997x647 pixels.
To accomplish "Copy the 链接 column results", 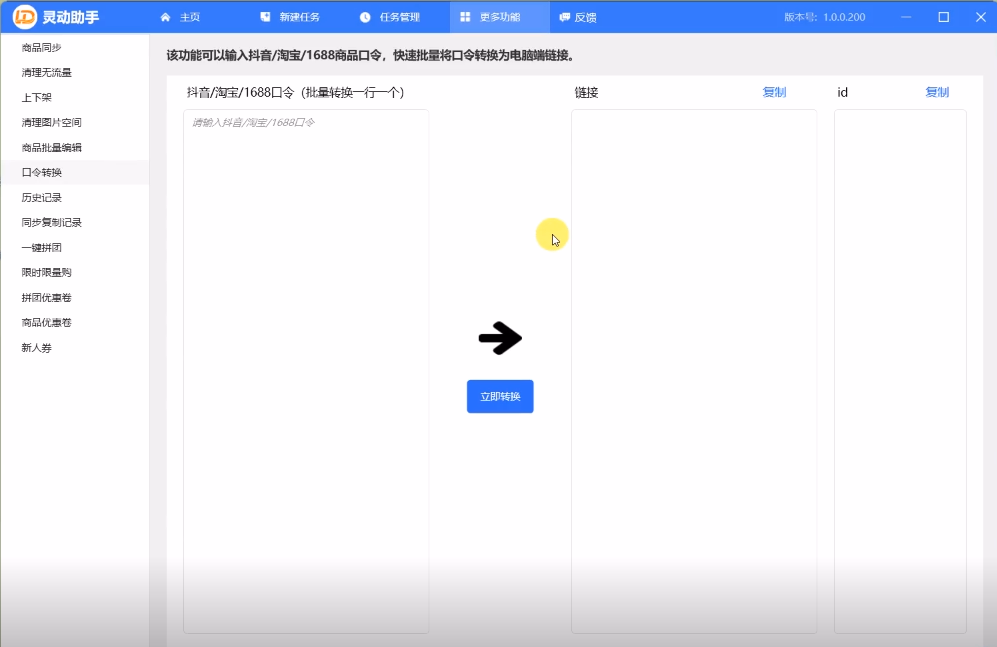I will pos(774,92).
